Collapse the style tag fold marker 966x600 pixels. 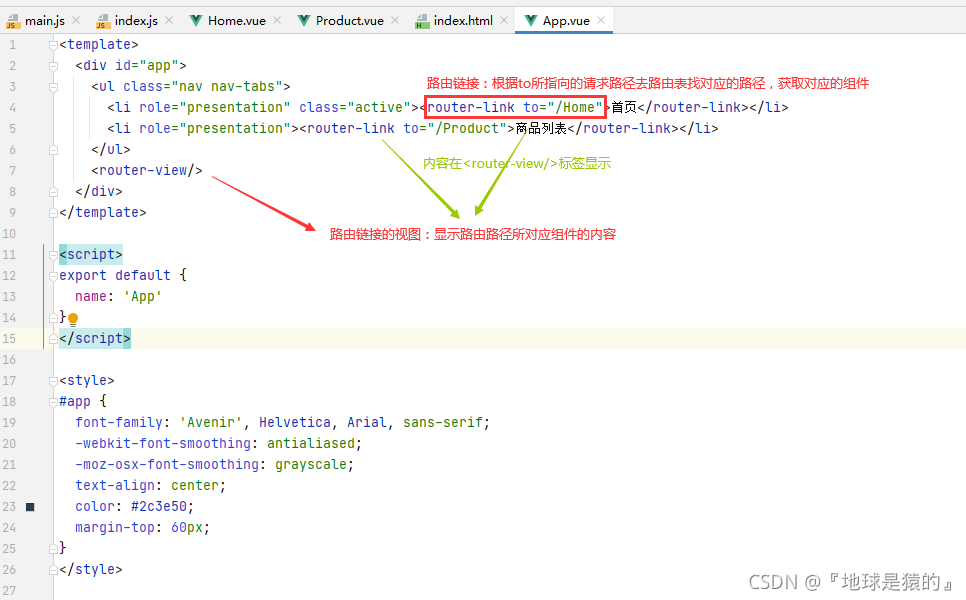[x=54, y=381]
